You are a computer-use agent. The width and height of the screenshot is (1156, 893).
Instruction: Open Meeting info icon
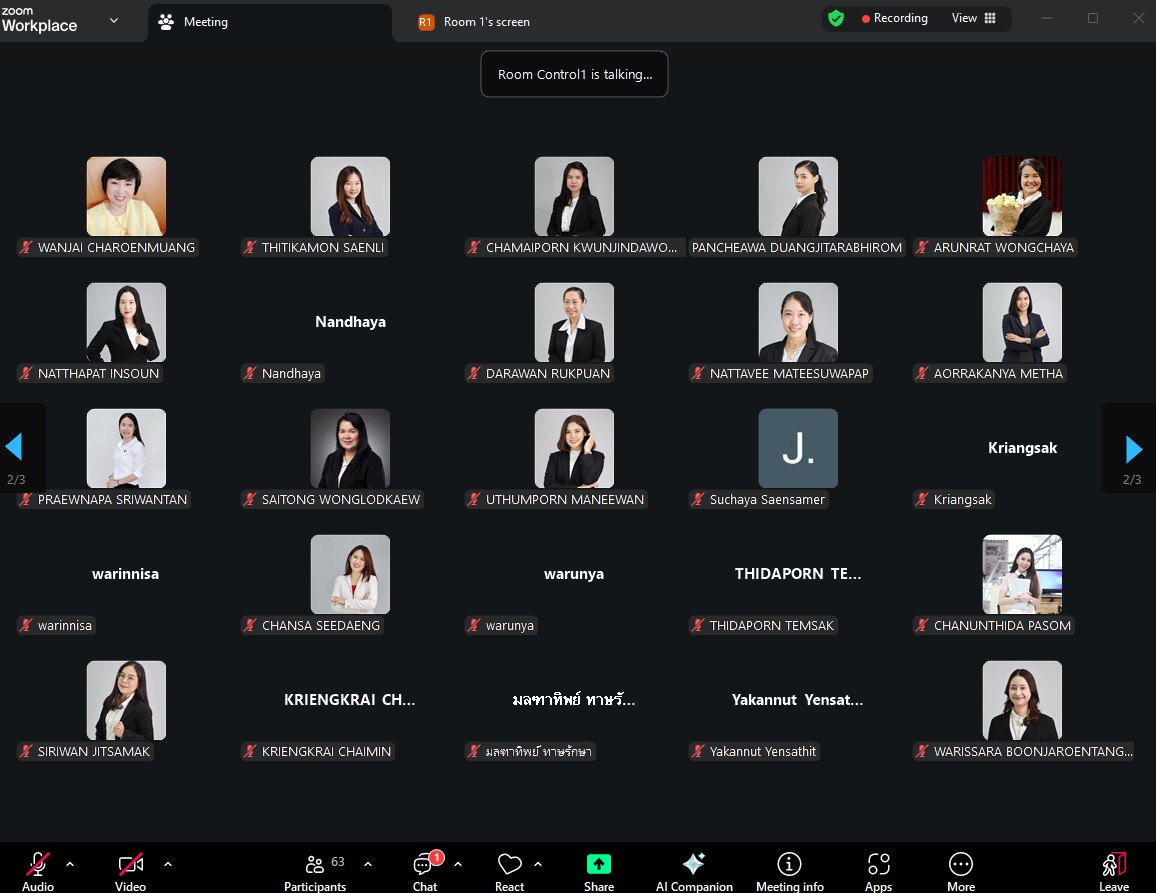(789, 864)
